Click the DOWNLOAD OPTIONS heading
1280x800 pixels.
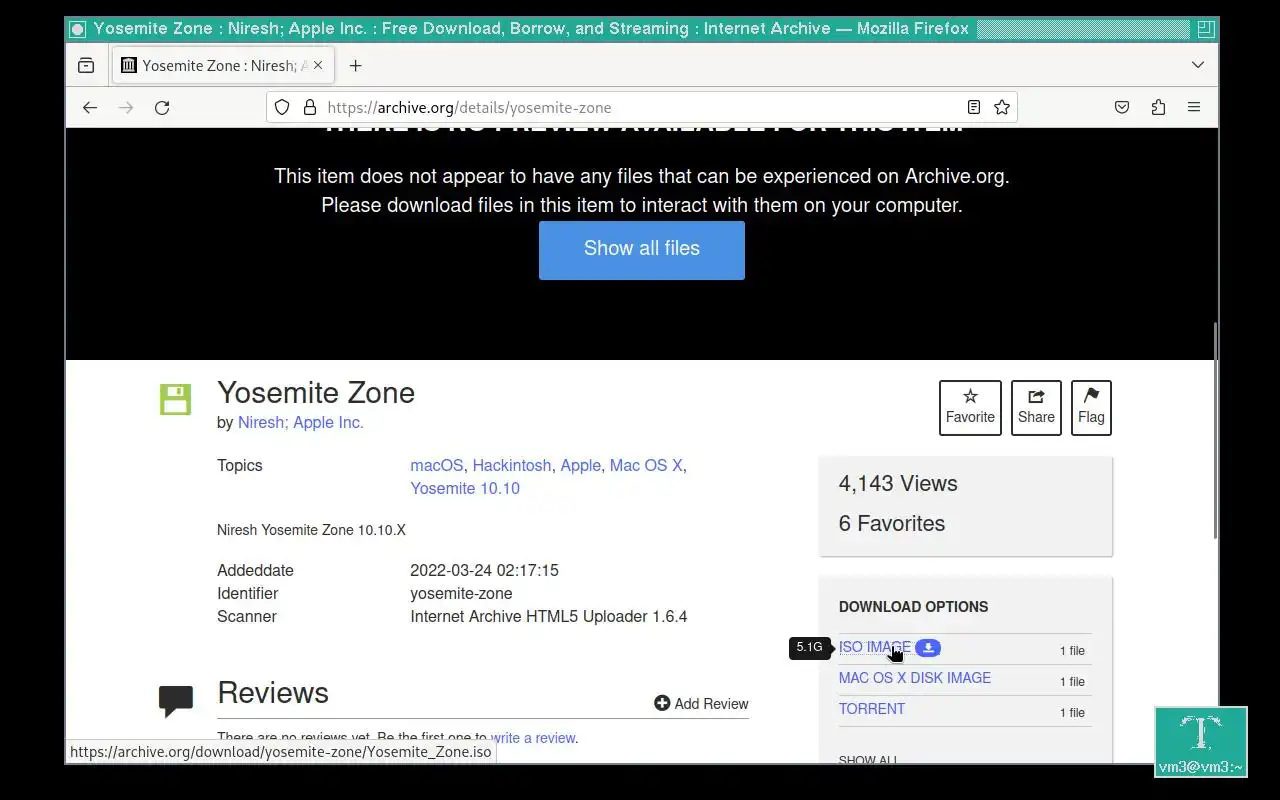coord(913,607)
